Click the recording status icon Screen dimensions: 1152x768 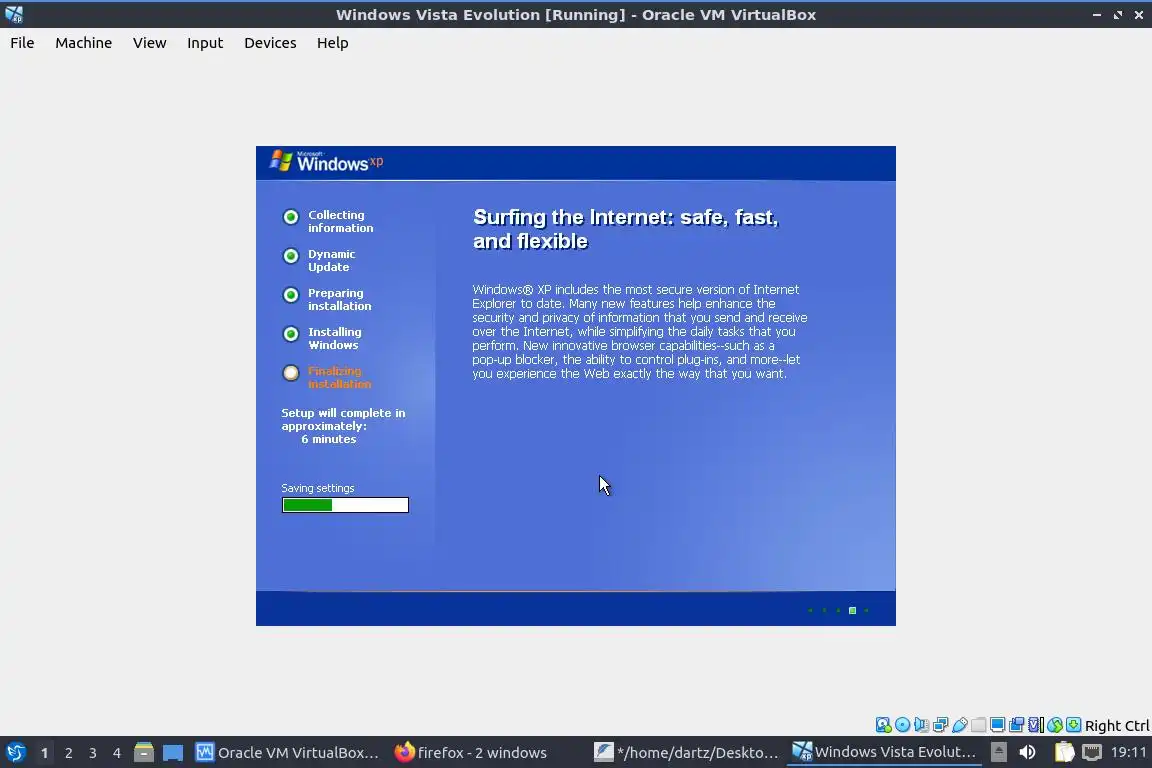tap(1017, 725)
